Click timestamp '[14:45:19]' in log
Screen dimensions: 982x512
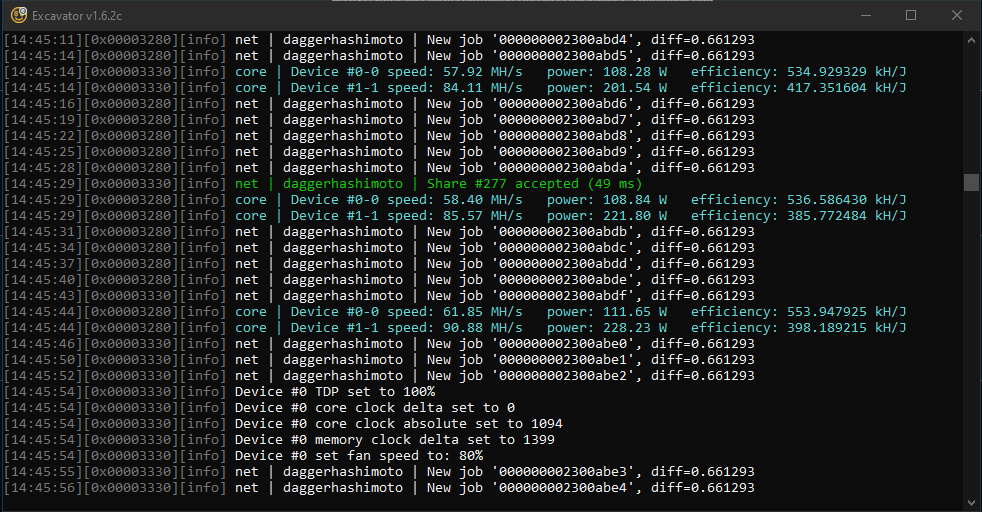coord(44,120)
